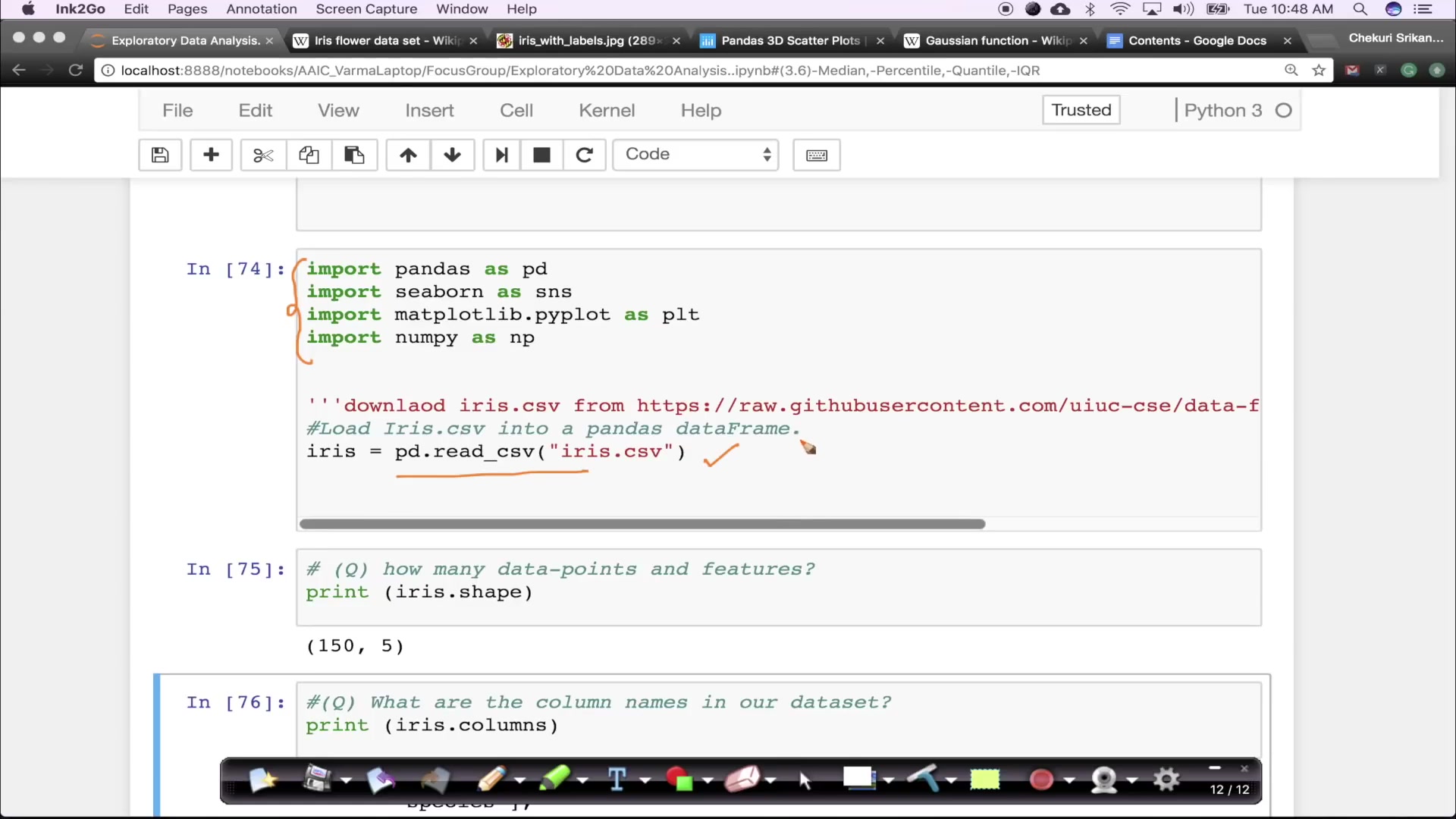Copy selected cells in Jupyter toolbar

tap(309, 155)
